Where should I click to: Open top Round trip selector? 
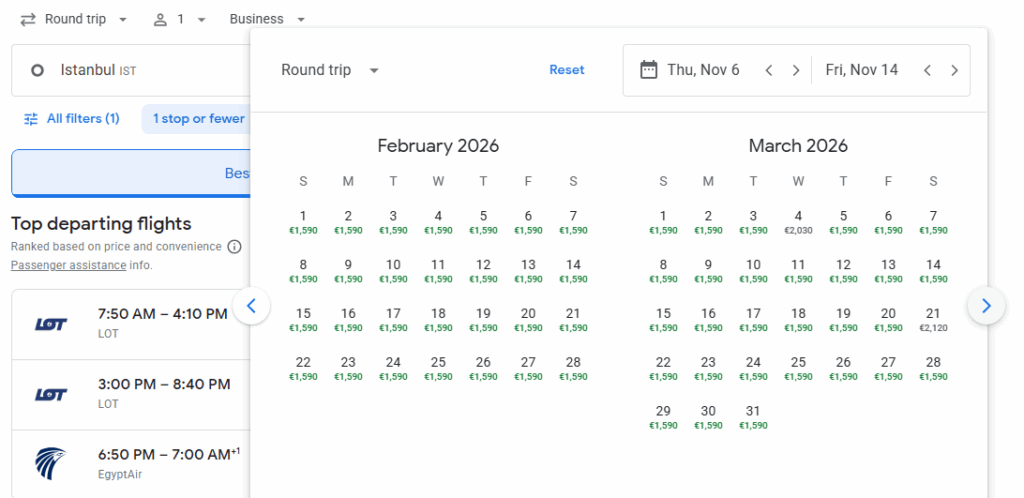point(74,19)
